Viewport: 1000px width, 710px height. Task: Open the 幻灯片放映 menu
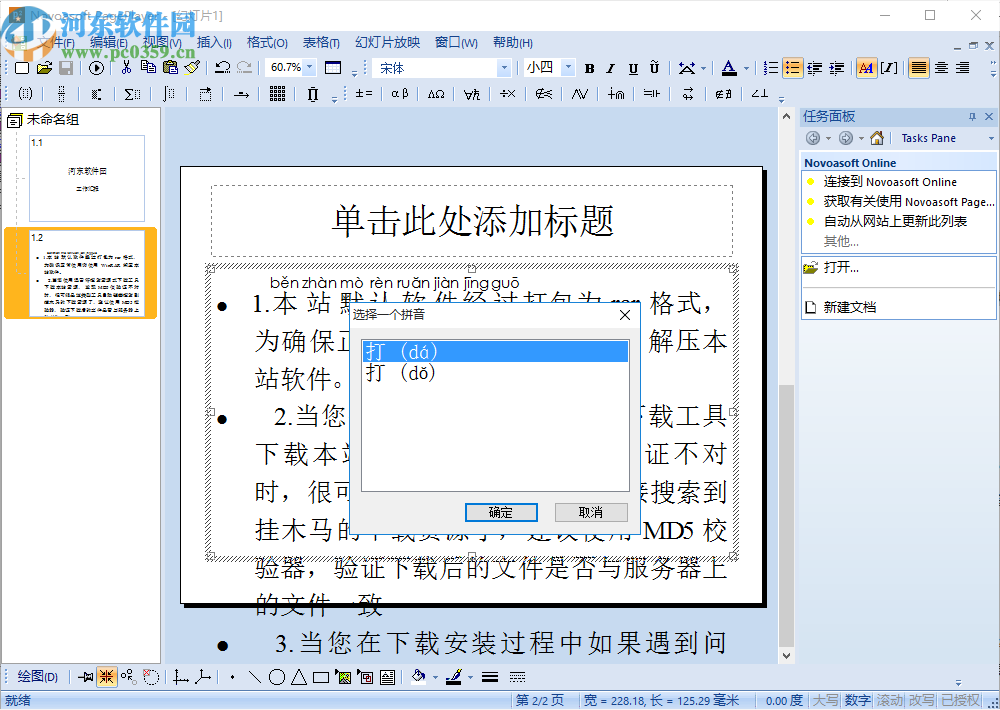(386, 43)
